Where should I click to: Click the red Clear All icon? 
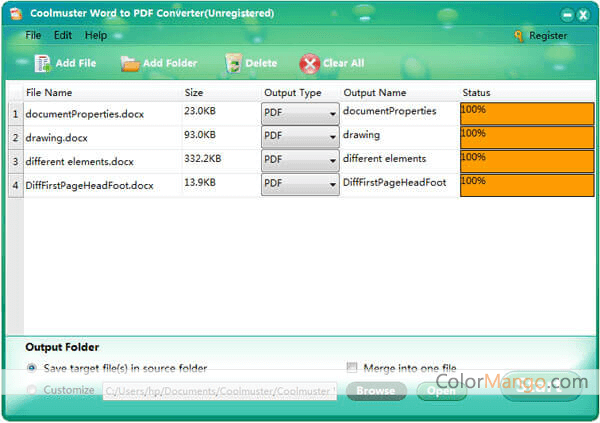[x=310, y=63]
